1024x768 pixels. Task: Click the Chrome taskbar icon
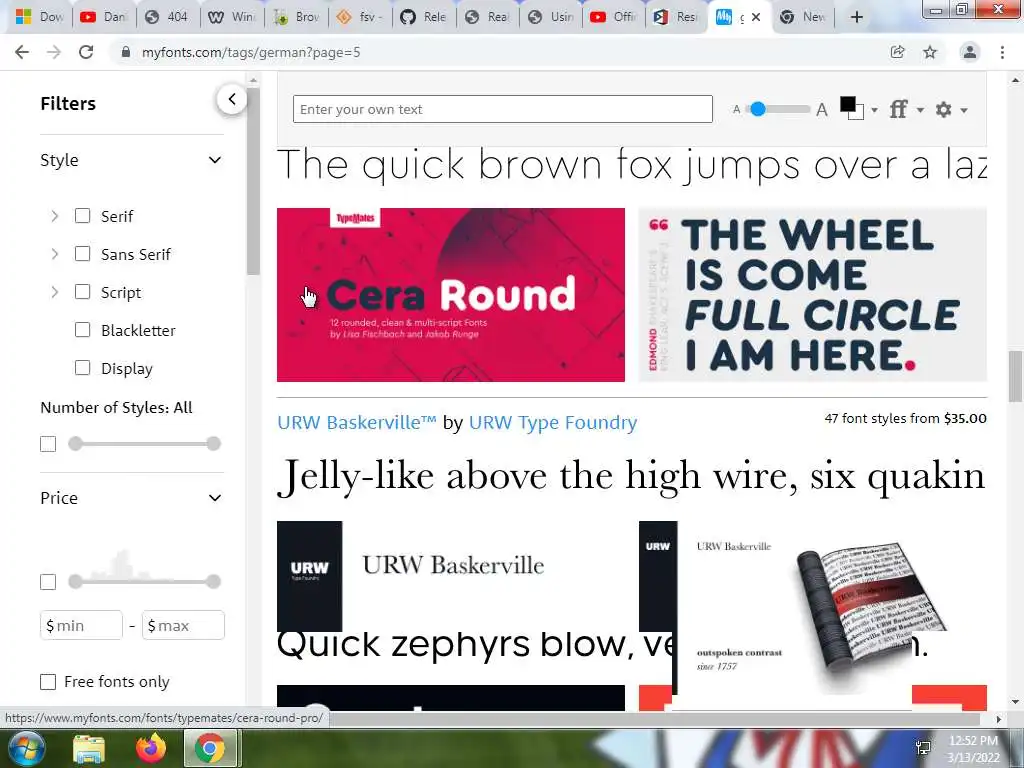[x=209, y=748]
